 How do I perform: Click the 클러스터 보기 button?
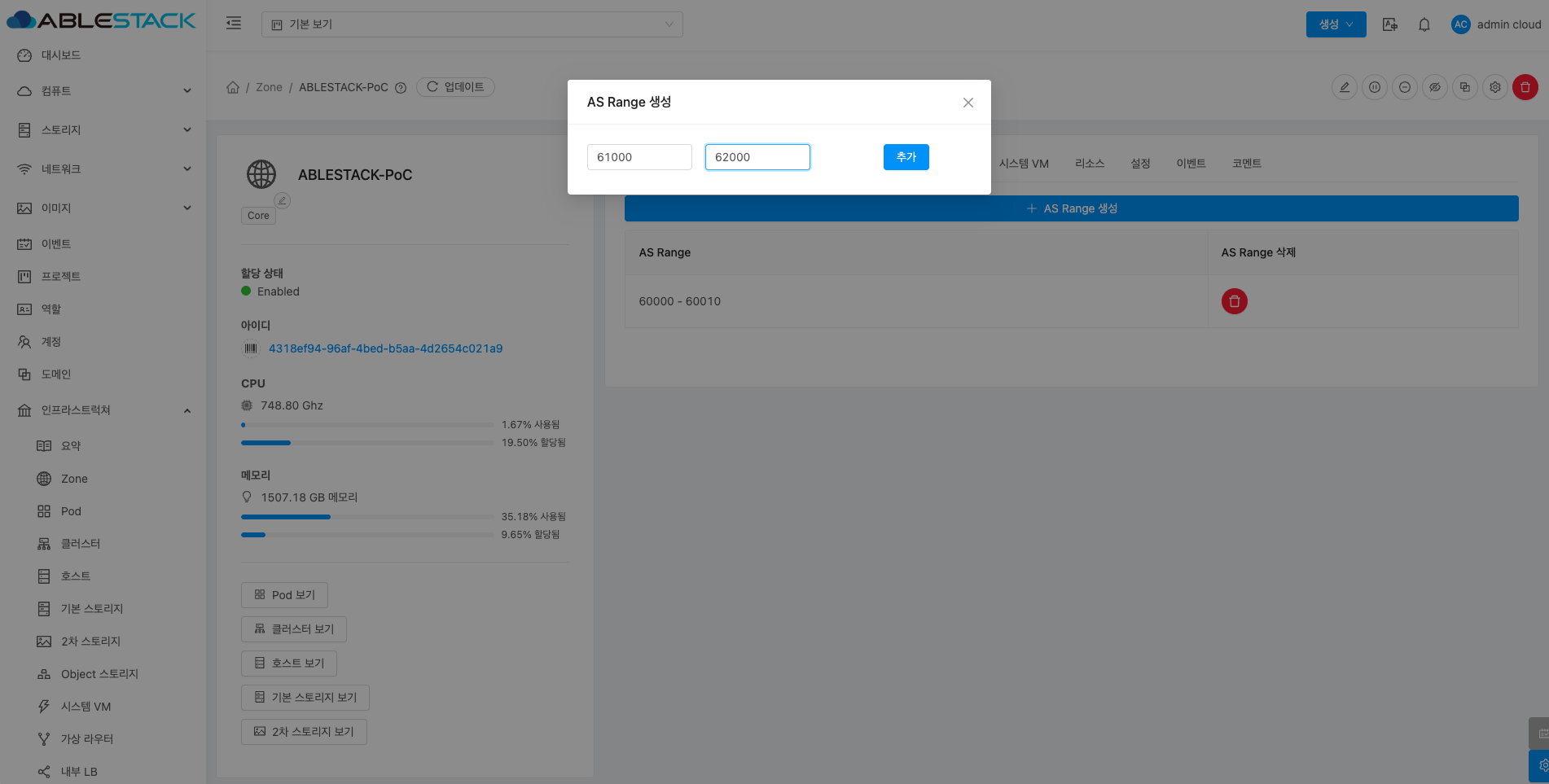(294, 629)
